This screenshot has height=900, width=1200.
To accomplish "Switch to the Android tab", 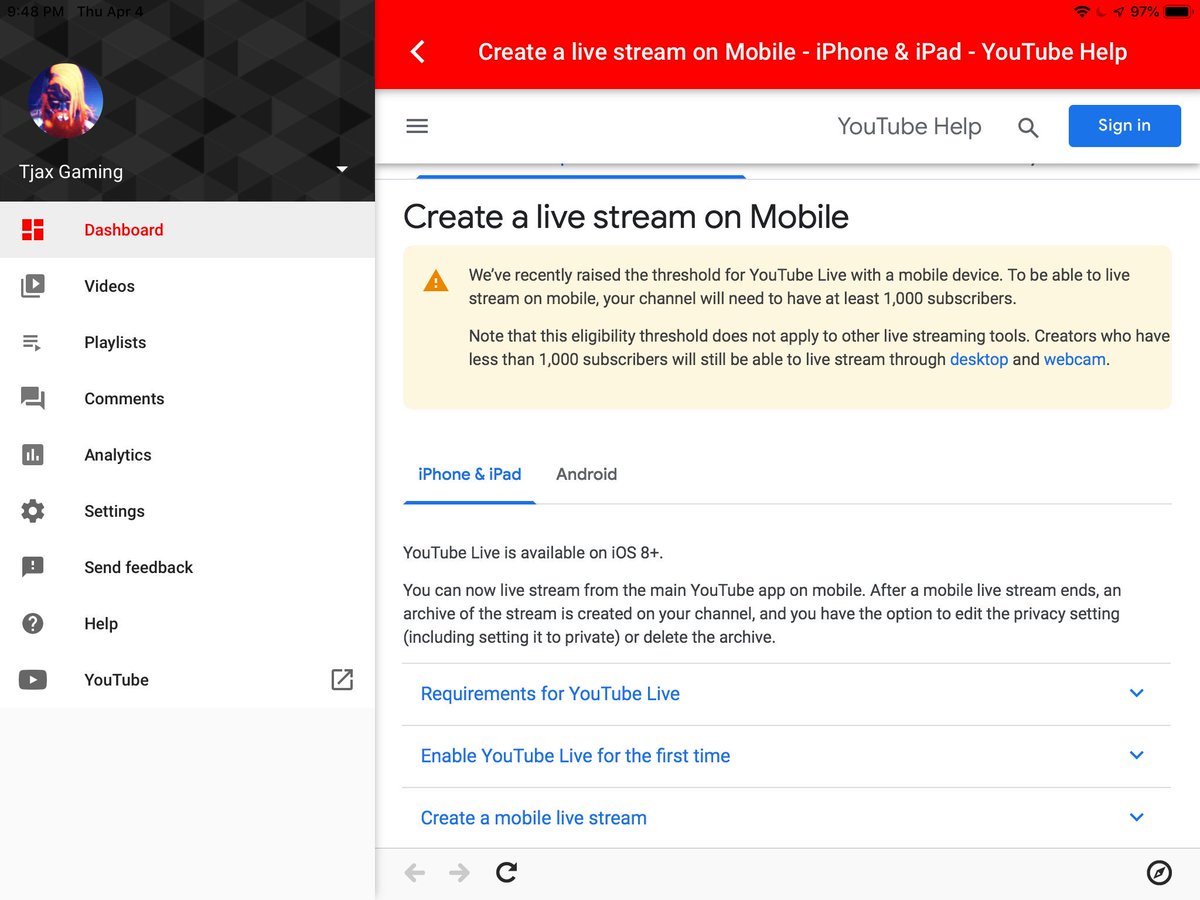I will pyautogui.click(x=587, y=474).
